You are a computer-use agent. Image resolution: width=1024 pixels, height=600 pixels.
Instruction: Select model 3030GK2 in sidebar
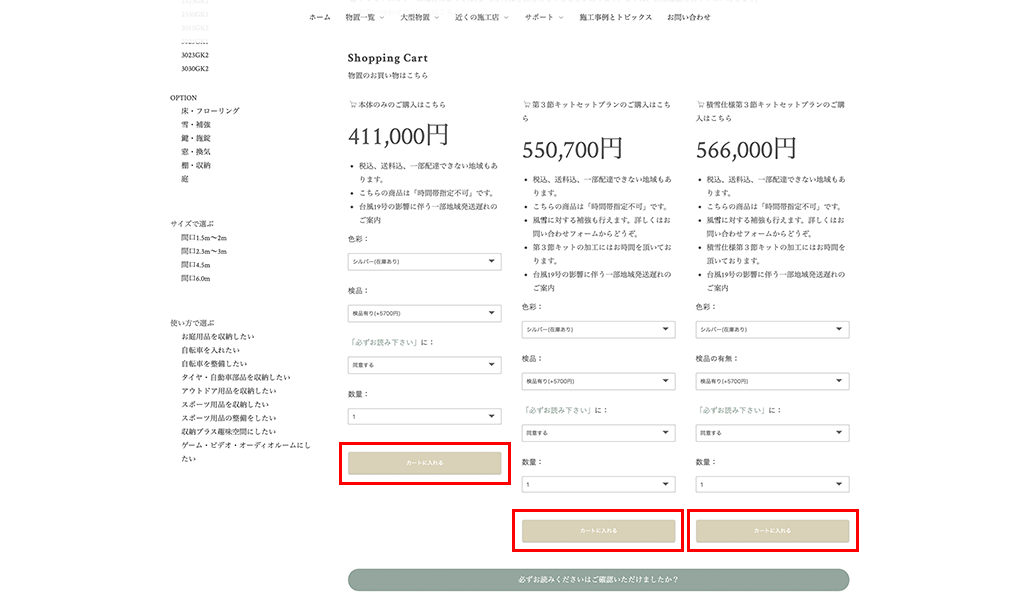coord(195,69)
